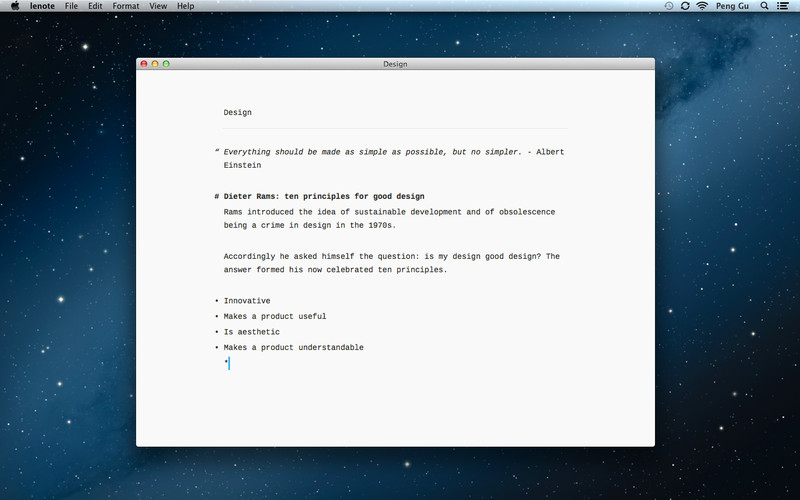The width and height of the screenshot is (800, 500).
Task: Click the quote mark before the Einstein quote
Action: point(217,152)
